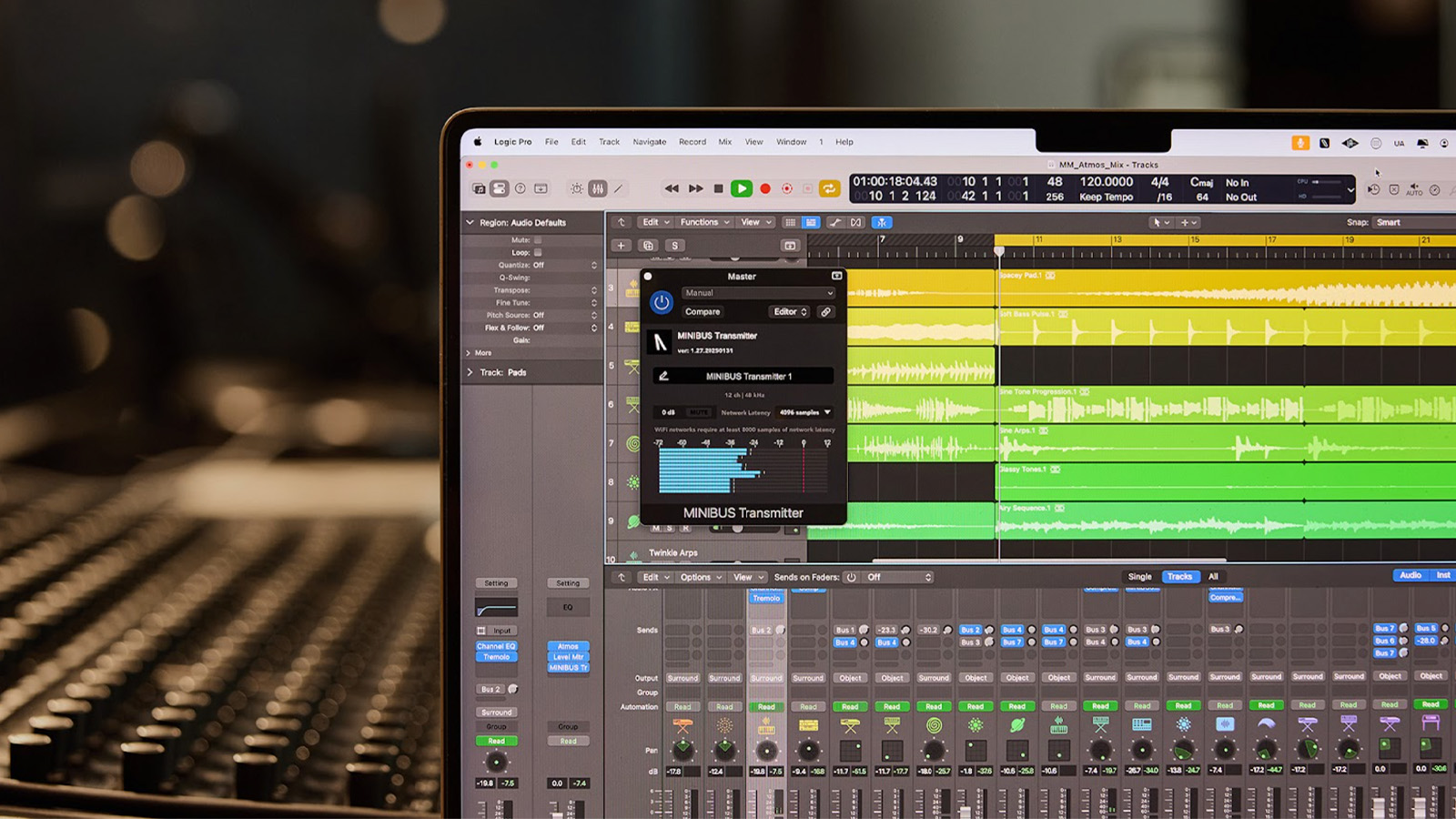Expand the More section in Region inspector
1456x819 pixels.
click(x=470, y=353)
